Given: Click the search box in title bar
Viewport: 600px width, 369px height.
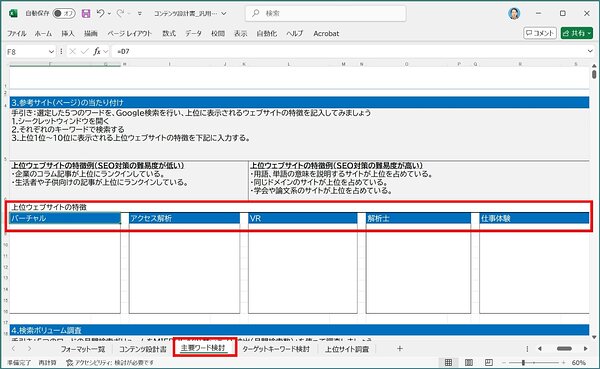Looking at the screenshot, I should [x=326, y=13].
